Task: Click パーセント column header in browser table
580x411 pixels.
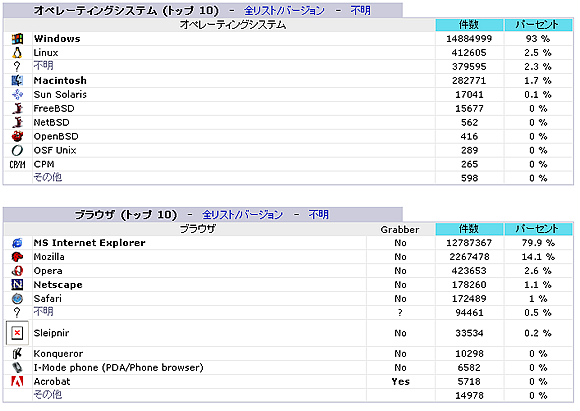Action: pos(538,229)
